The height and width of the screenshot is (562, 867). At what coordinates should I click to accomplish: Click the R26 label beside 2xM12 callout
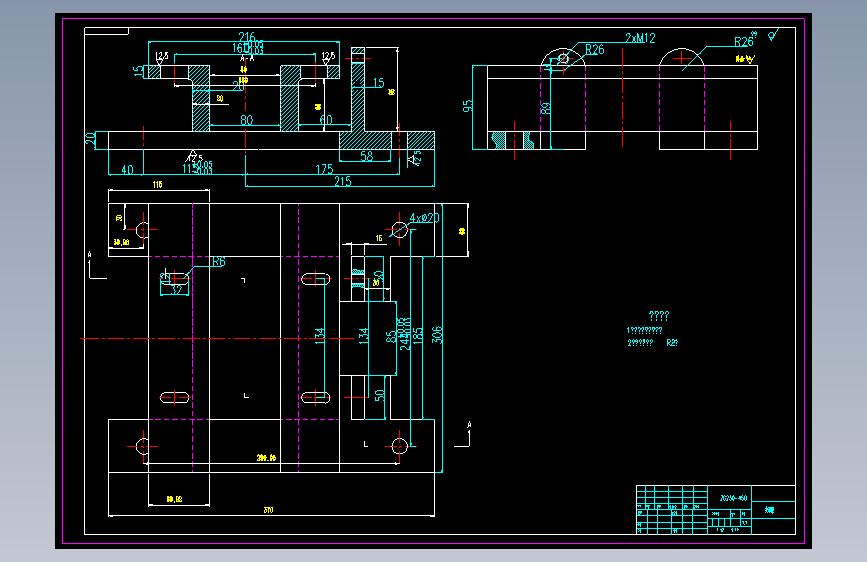(595, 50)
